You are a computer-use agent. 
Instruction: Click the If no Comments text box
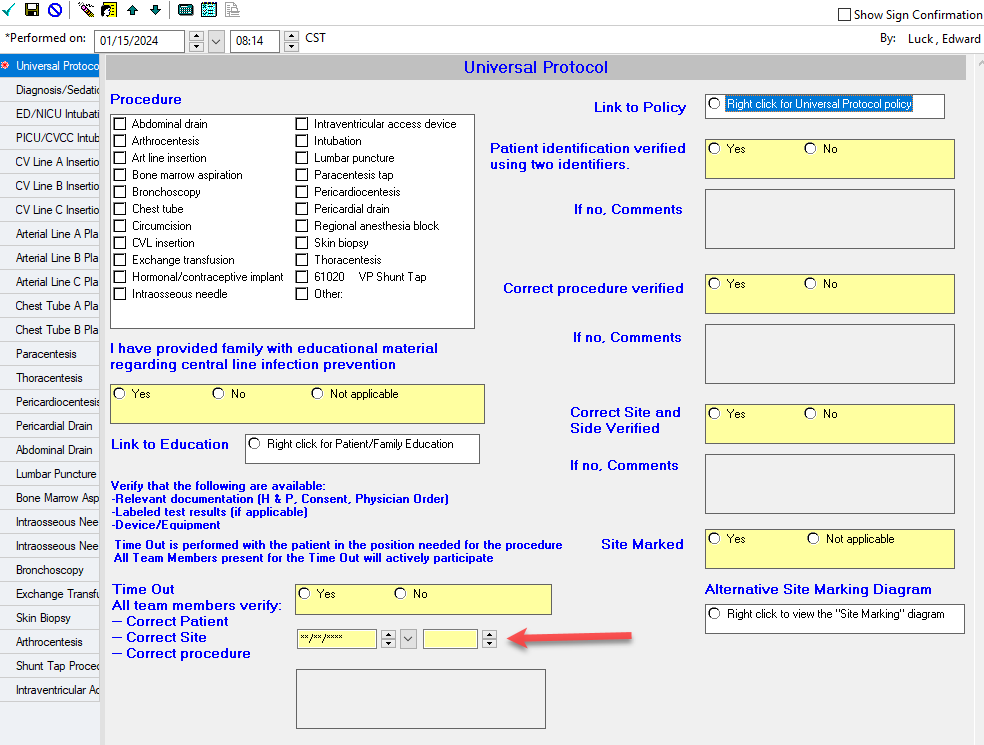[829, 219]
